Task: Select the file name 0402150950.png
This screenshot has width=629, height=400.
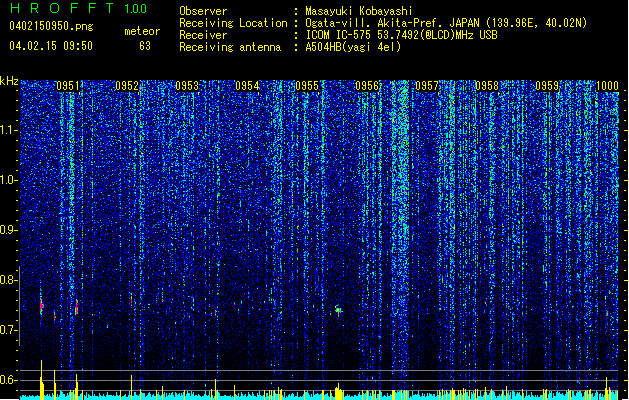Action: [x=51, y=26]
